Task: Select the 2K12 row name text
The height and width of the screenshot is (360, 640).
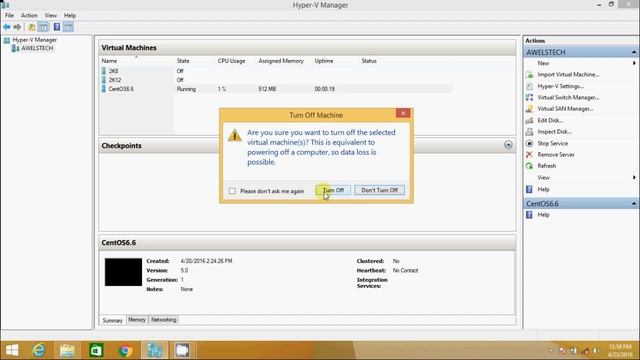Action: (115, 80)
